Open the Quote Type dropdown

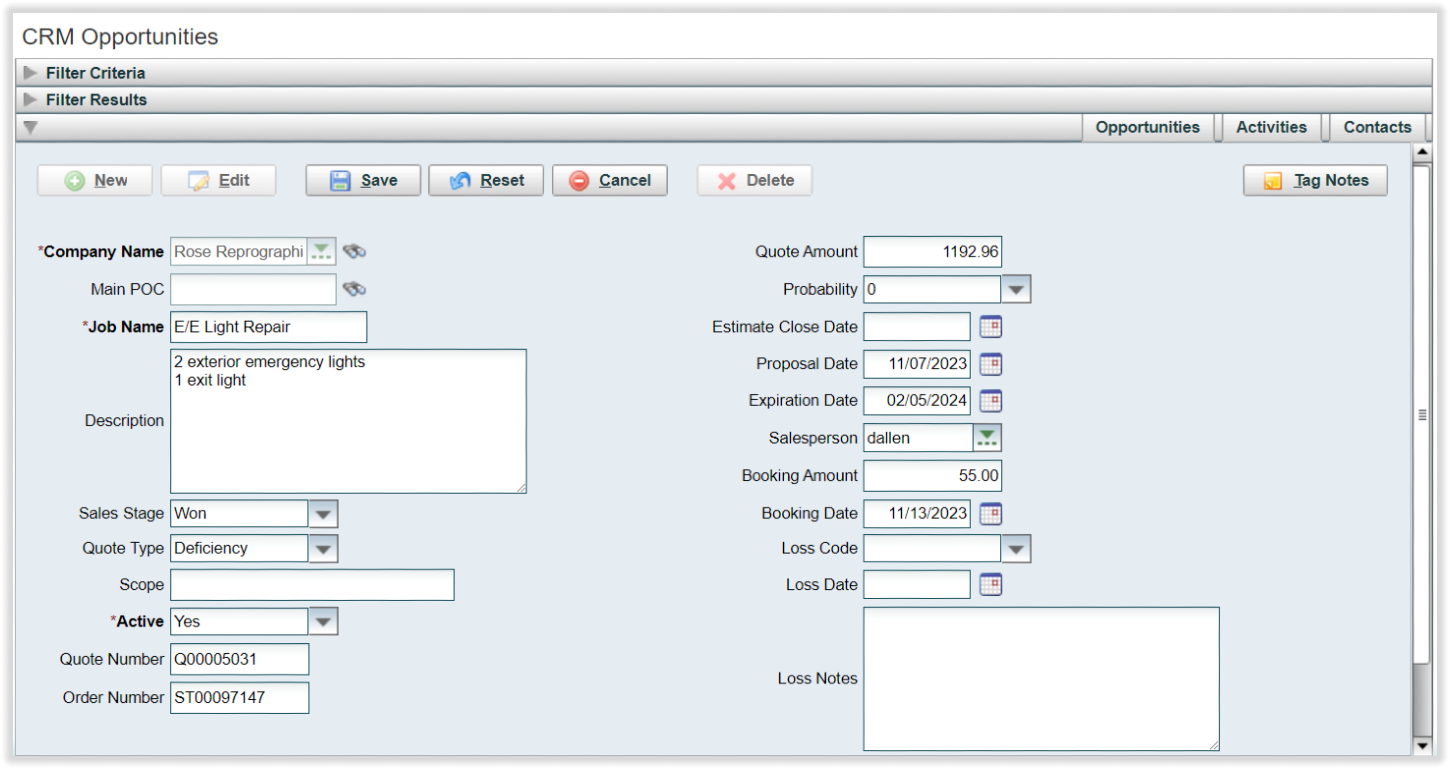323,549
